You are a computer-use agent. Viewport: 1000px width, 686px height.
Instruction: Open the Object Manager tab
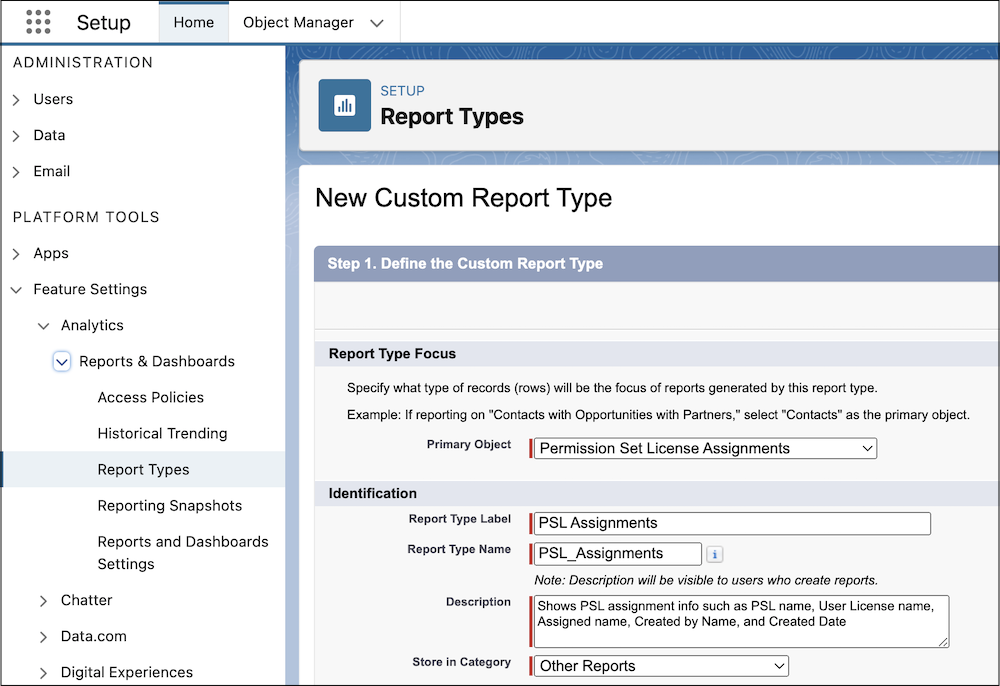298,22
